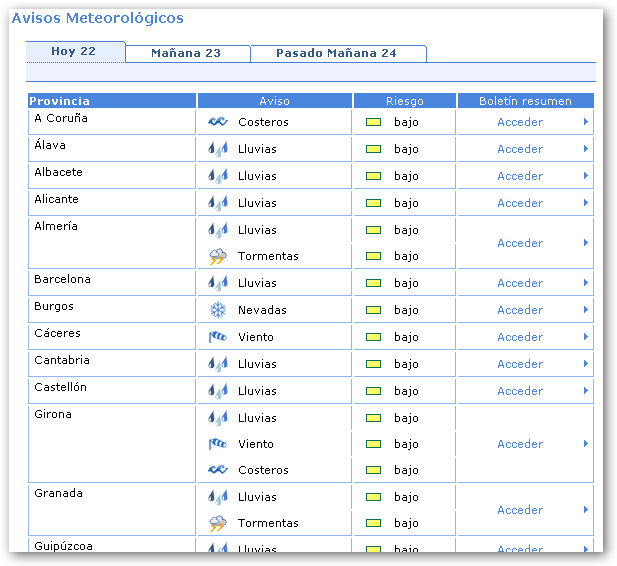Open the Acceder link for A Coruña

click(520, 122)
